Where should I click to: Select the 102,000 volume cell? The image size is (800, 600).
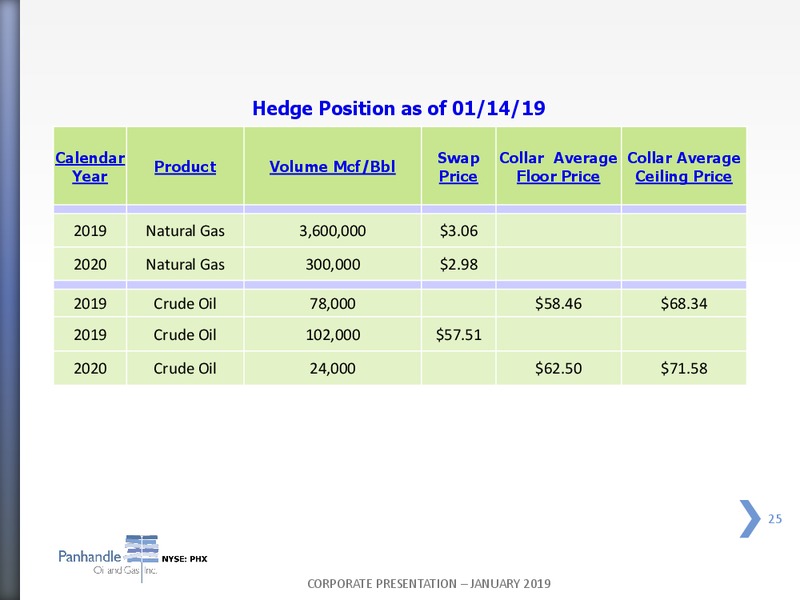coord(333,335)
